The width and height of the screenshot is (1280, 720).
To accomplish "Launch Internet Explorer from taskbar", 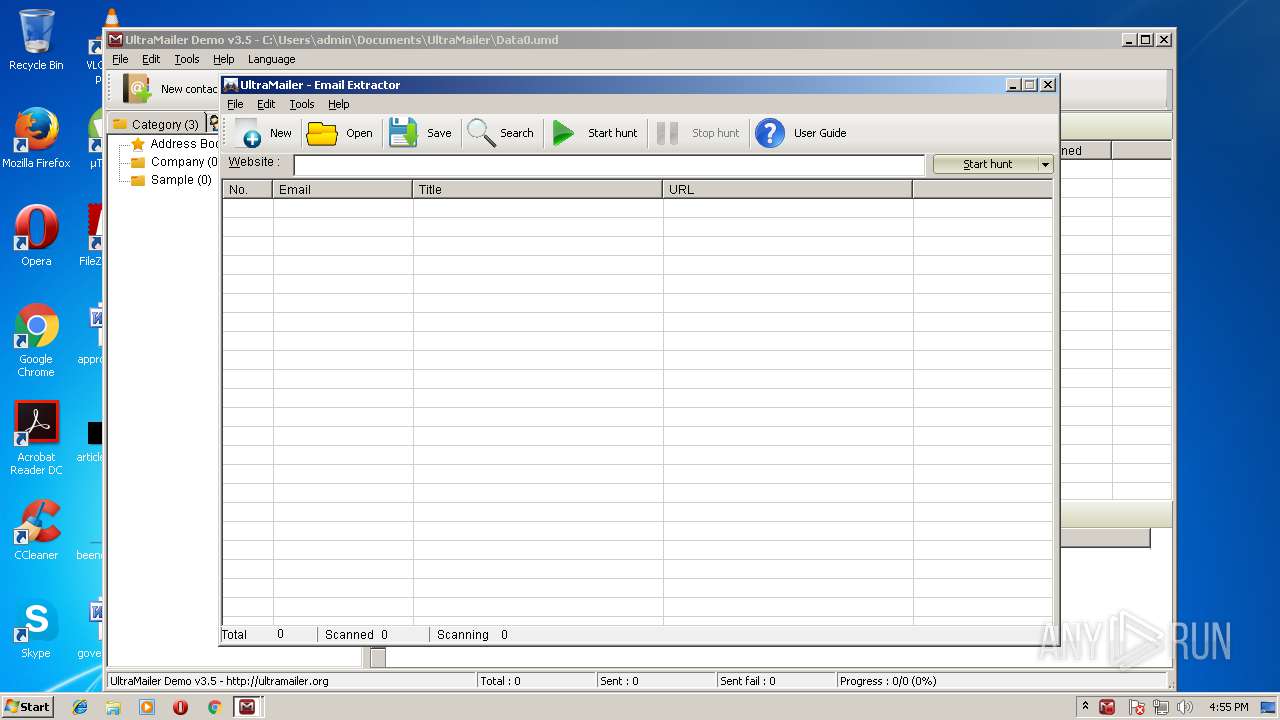I will click(x=80, y=707).
